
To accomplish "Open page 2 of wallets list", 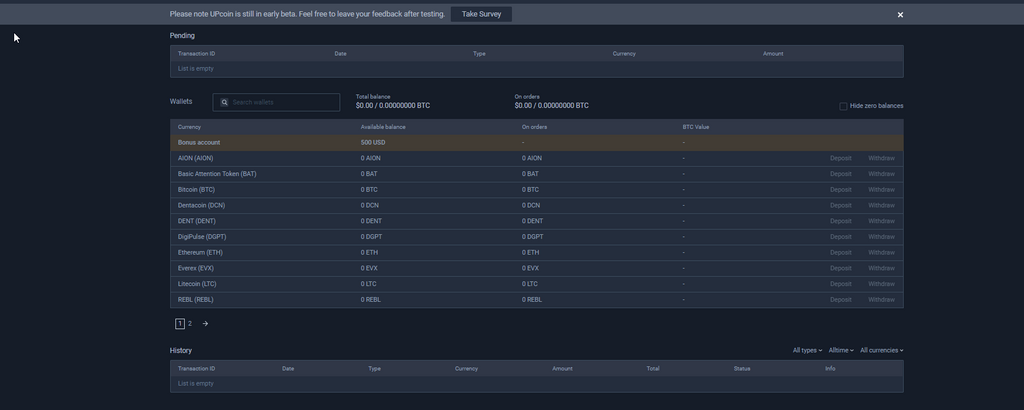I will click(x=190, y=324).
